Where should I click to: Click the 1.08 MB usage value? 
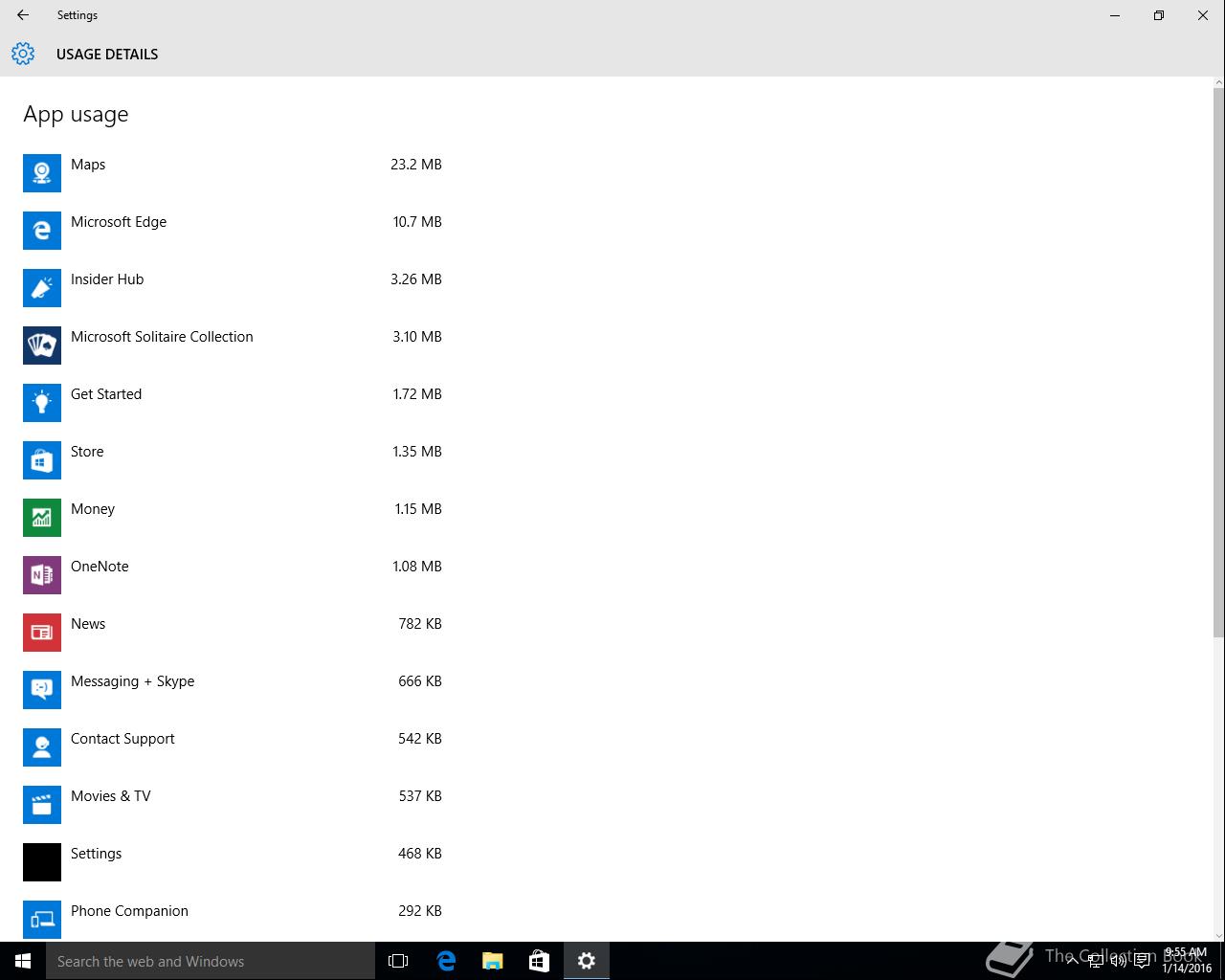[417, 567]
